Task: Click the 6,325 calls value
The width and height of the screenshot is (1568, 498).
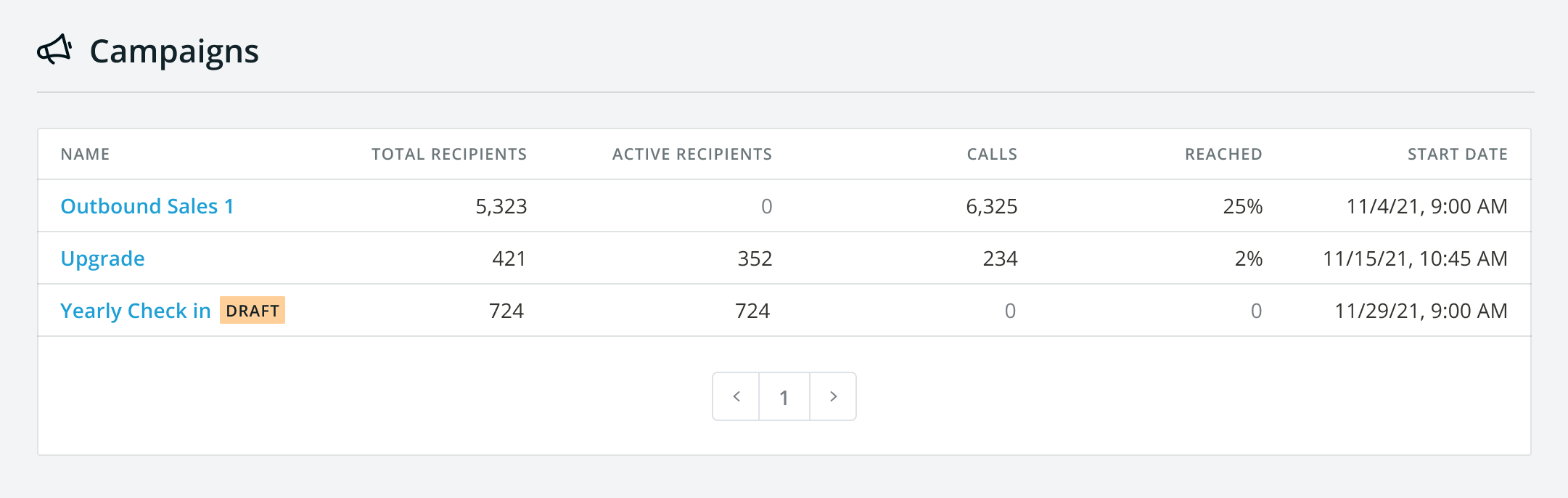Action: pos(991,206)
